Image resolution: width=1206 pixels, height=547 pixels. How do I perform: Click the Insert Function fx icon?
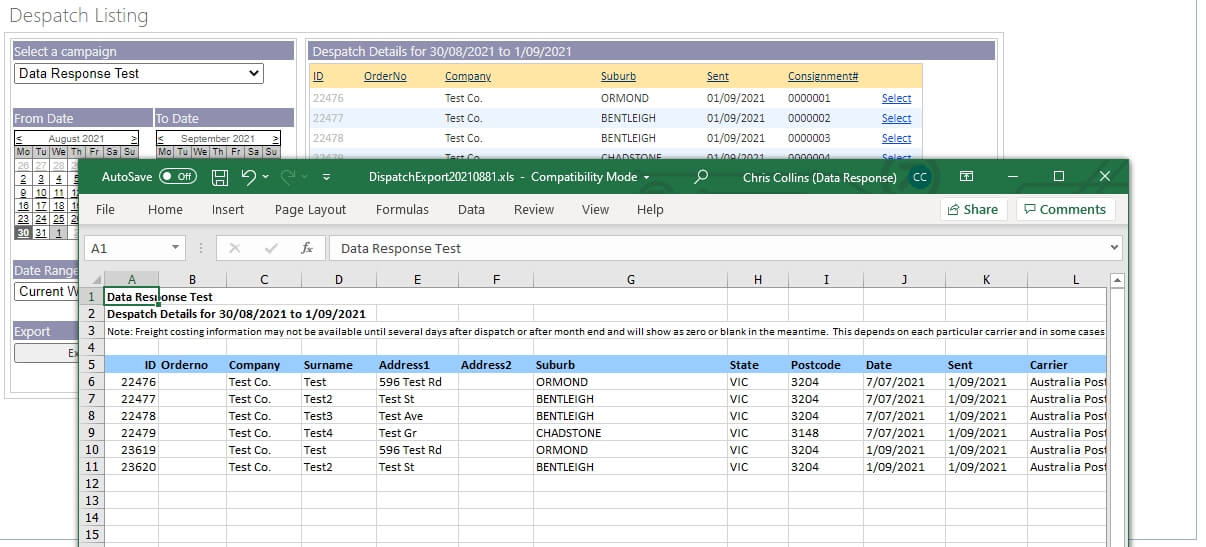(x=307, y=248)
